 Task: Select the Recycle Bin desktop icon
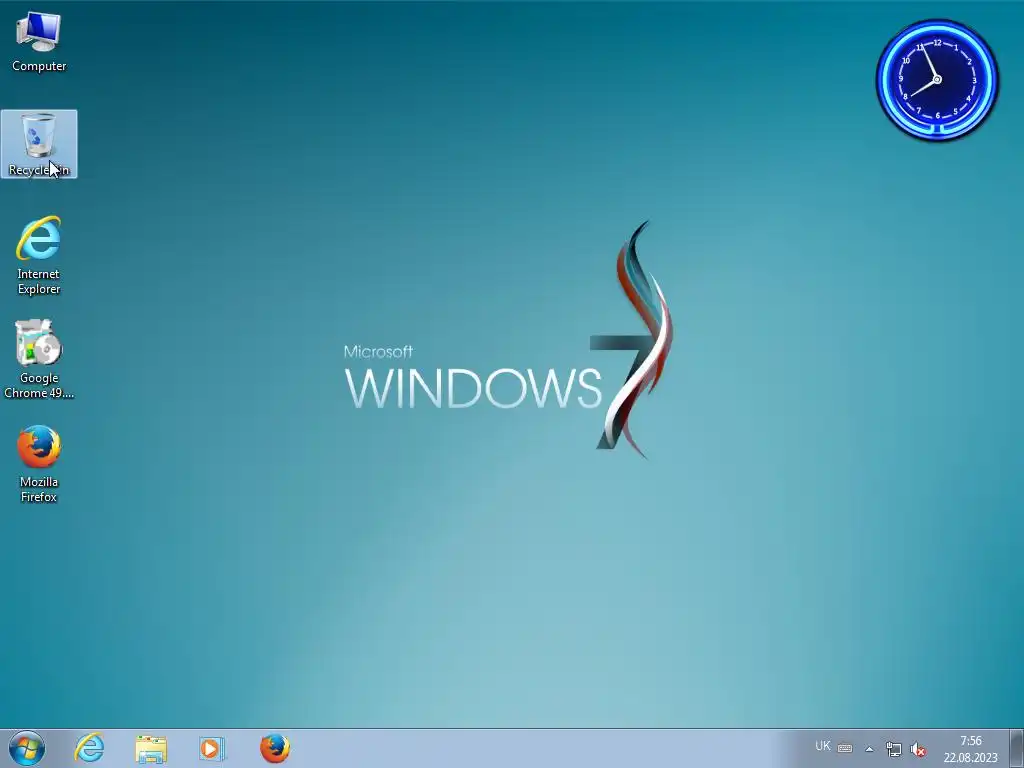(x=39, y=144)
